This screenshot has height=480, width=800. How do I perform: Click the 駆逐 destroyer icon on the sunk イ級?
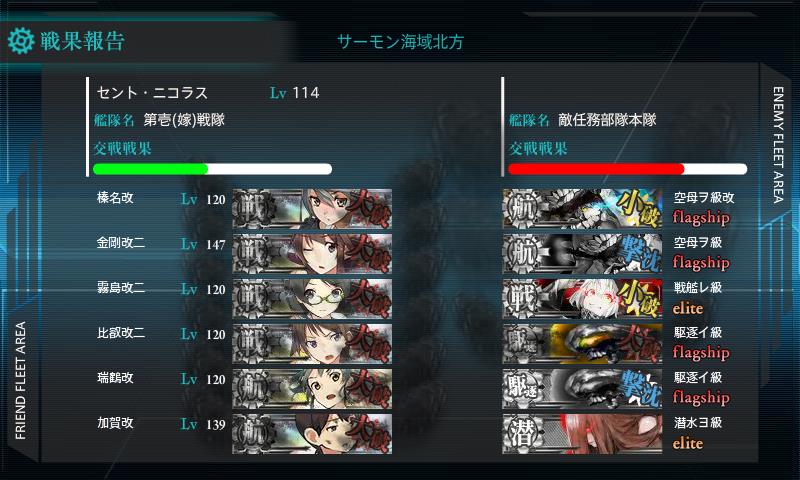pos(522,389)
